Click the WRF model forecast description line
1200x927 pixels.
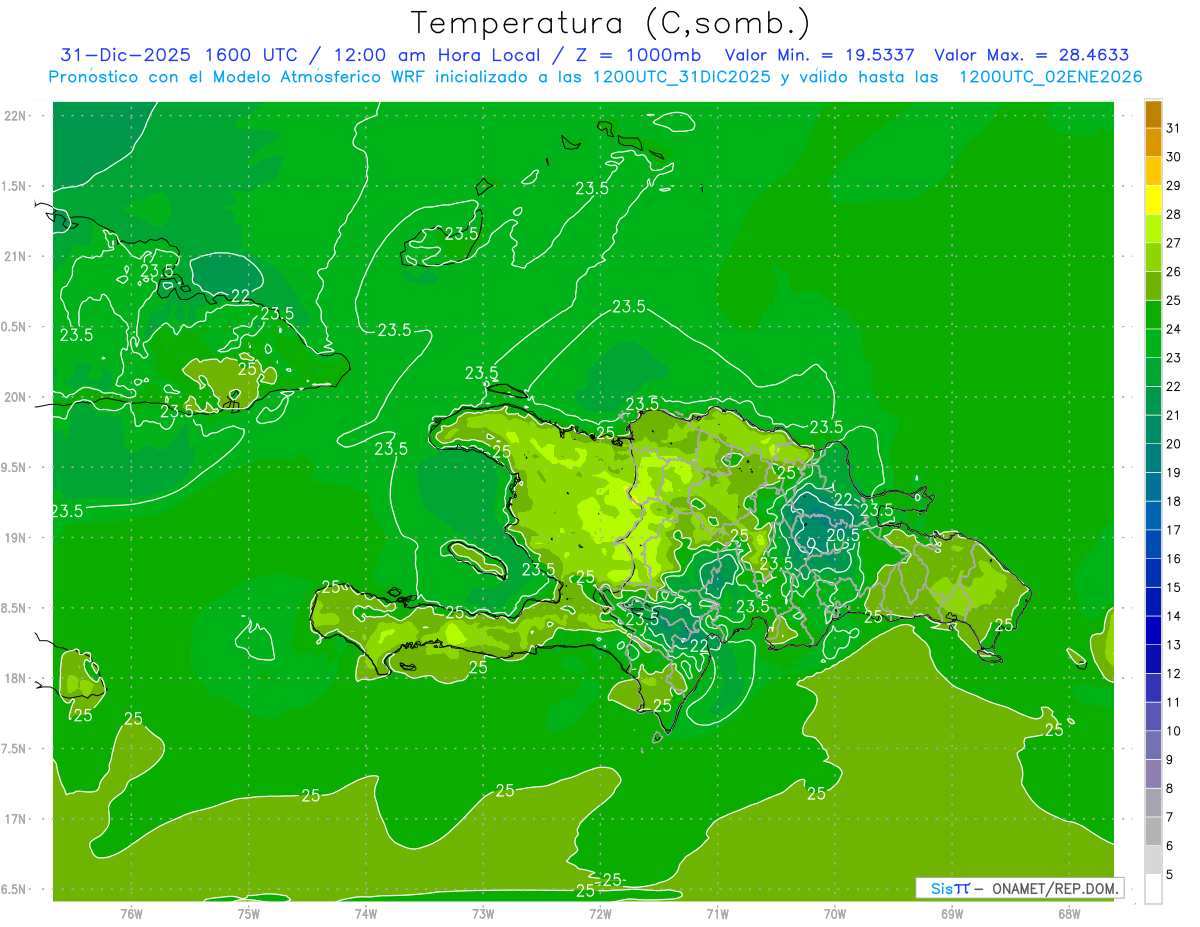595,77
